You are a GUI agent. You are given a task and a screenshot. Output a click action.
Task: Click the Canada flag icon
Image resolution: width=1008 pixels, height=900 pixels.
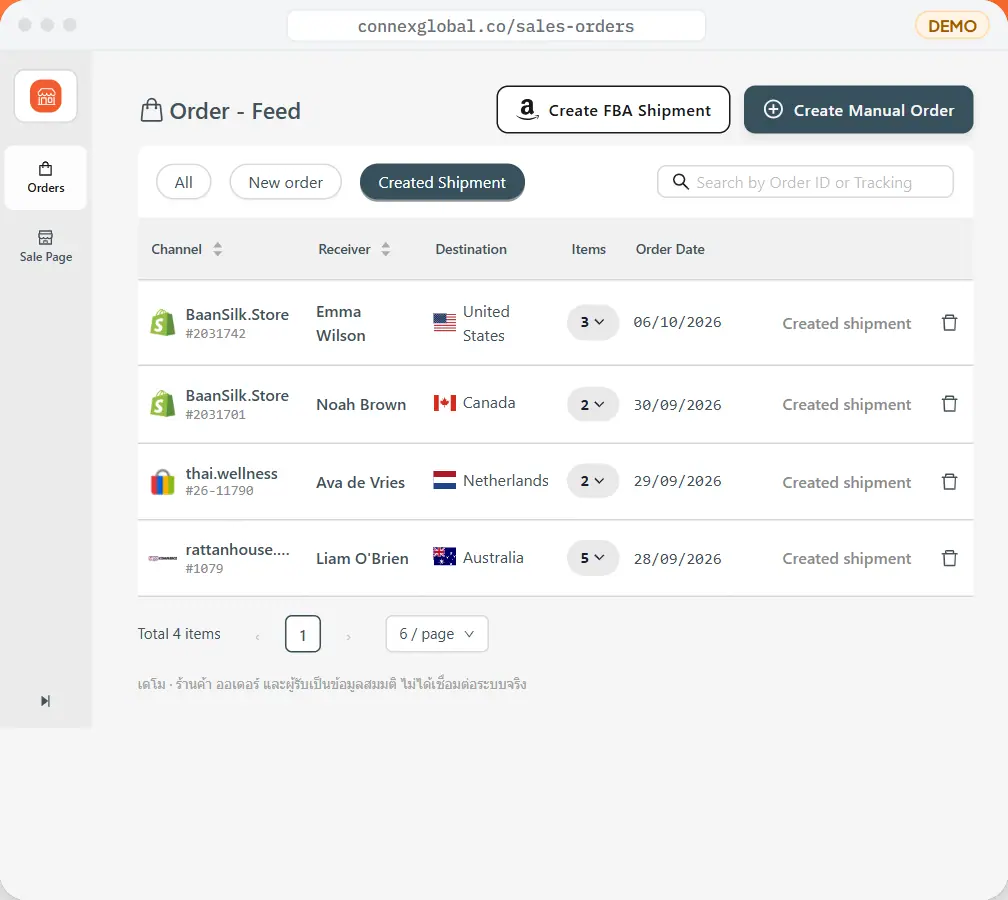tap(444, 403)
